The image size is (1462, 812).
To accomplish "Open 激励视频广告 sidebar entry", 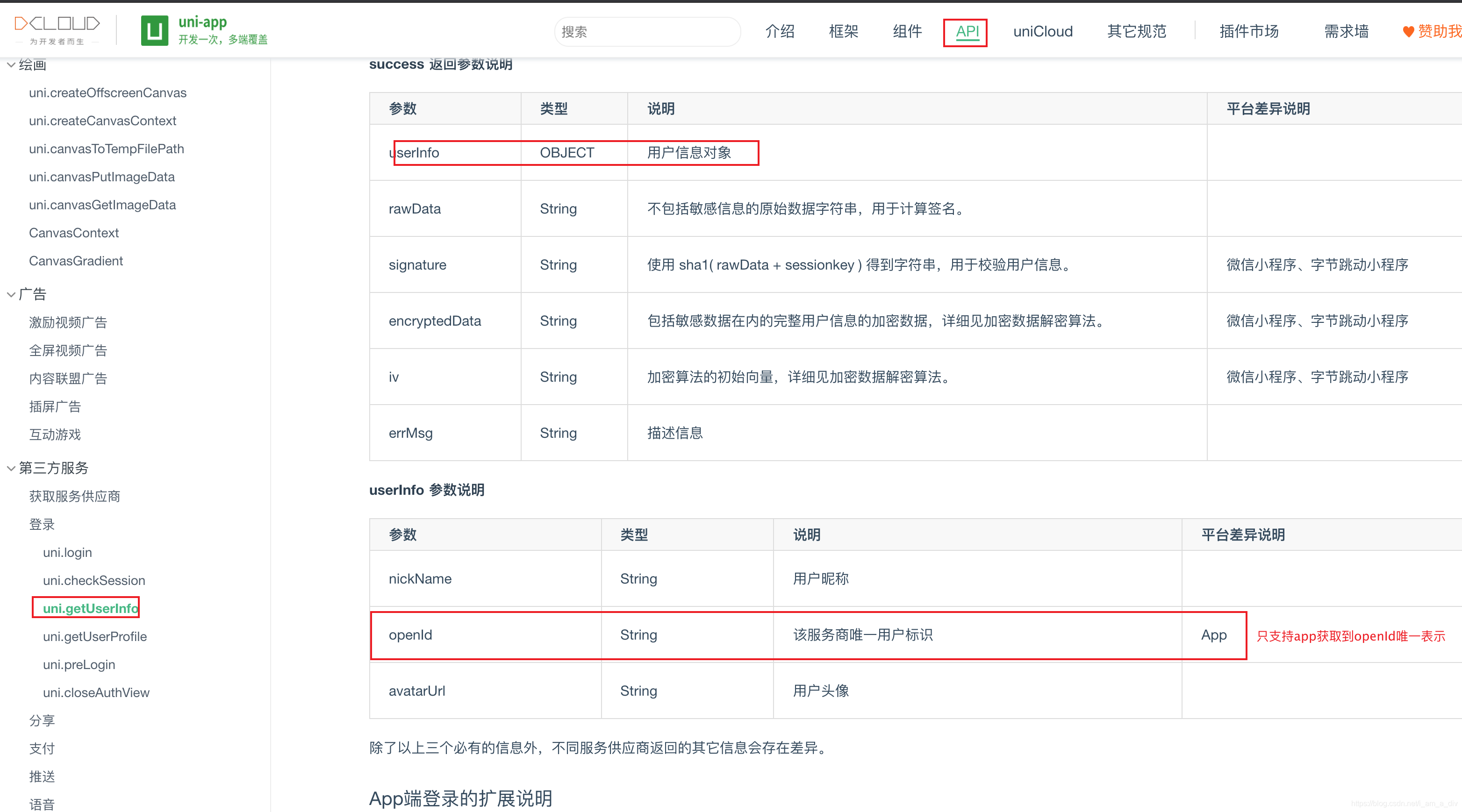I will [68, 323].
